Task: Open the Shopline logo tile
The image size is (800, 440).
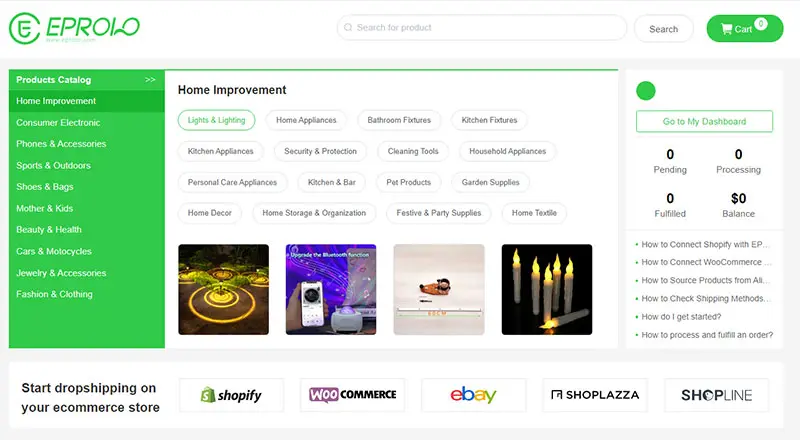Action: 716,395
